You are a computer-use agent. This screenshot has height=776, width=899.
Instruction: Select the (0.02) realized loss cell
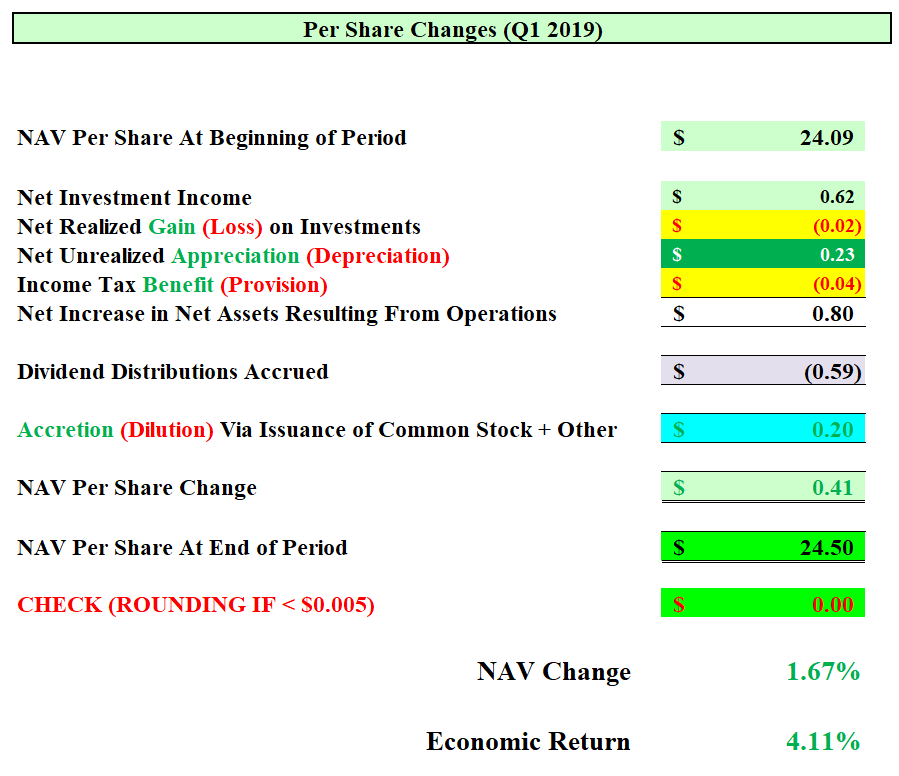click(763, 225)
